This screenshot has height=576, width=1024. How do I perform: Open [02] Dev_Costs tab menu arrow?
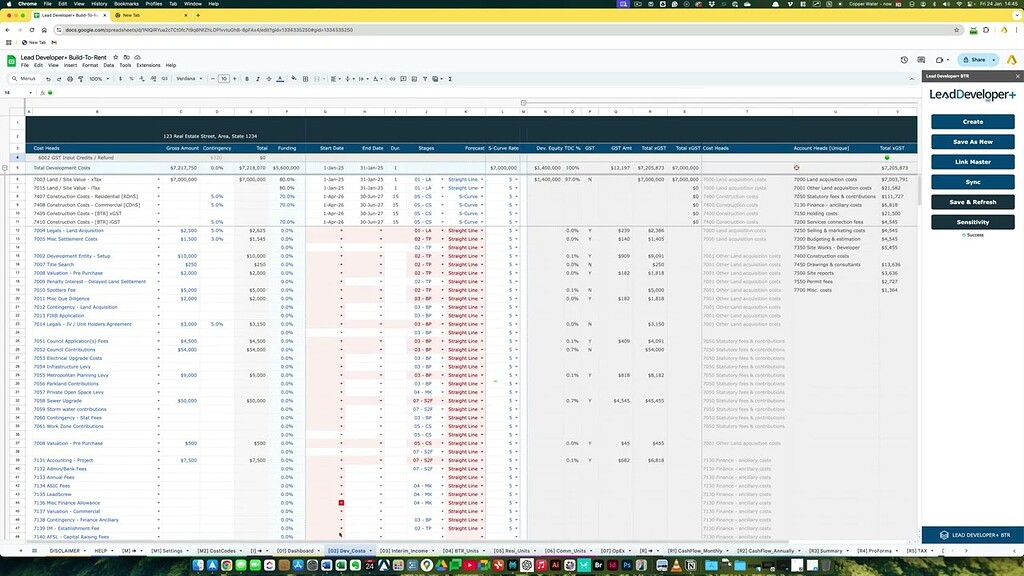pos(370,551)
